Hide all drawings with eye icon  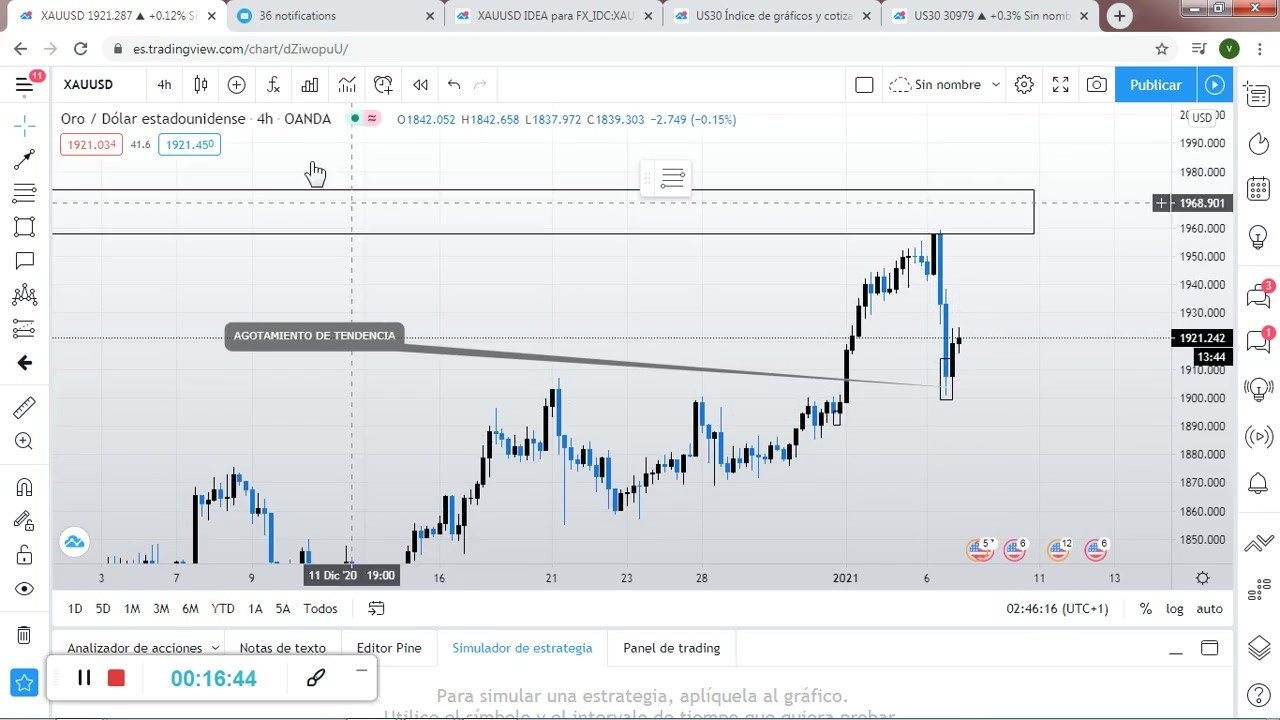tap(25, 589)
